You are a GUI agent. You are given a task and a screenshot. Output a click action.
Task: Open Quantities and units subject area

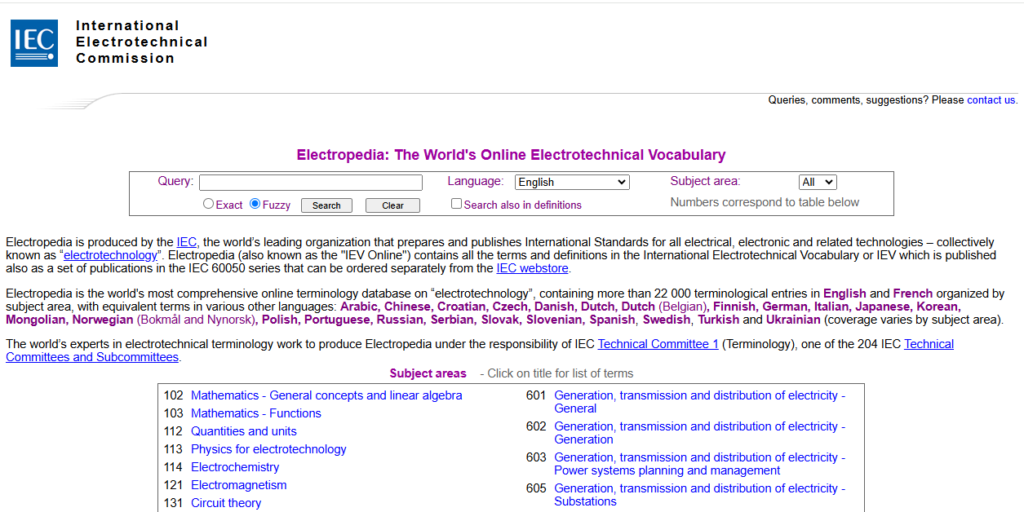(x=243, y=431)
